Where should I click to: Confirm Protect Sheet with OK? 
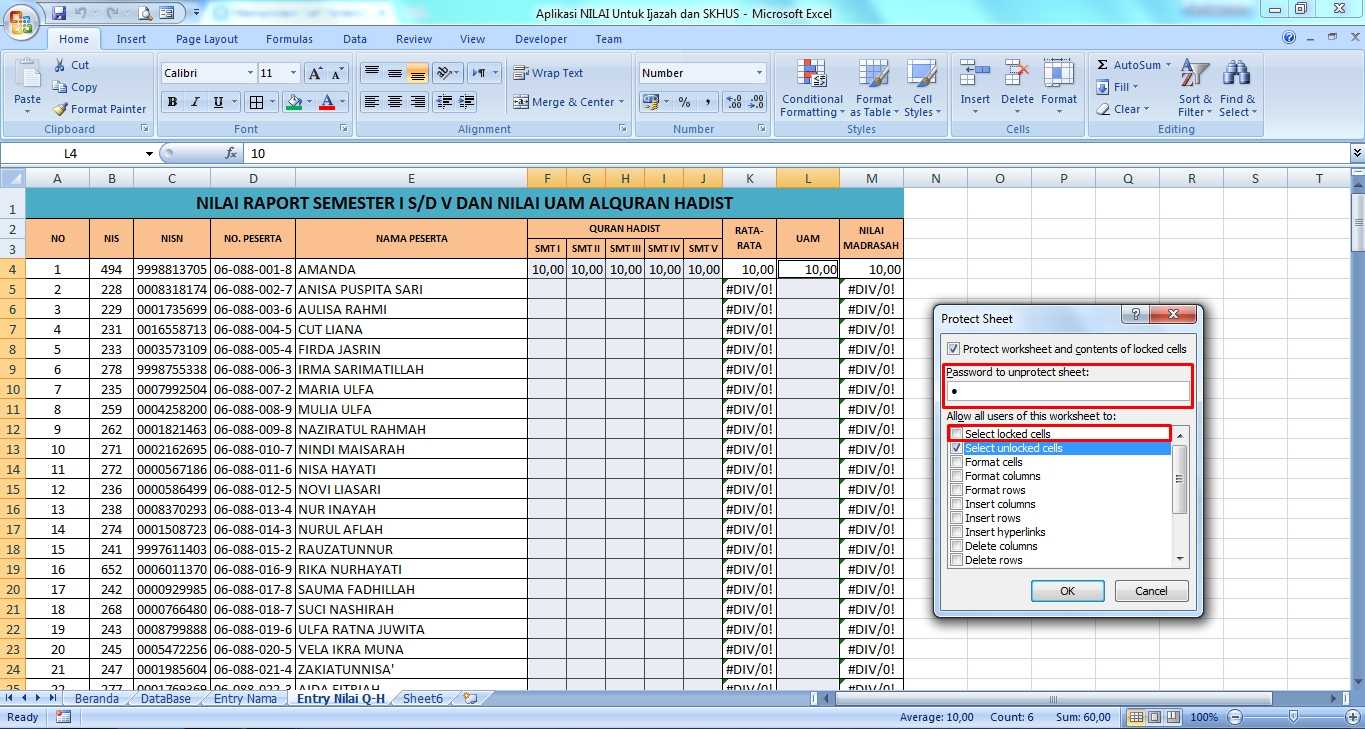point(1067,591)
